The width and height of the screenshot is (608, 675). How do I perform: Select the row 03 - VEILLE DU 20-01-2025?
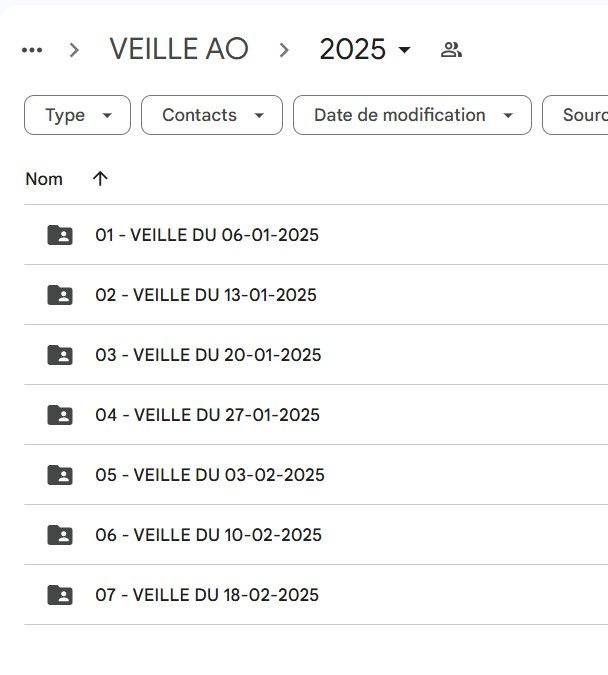pos(316,355)
